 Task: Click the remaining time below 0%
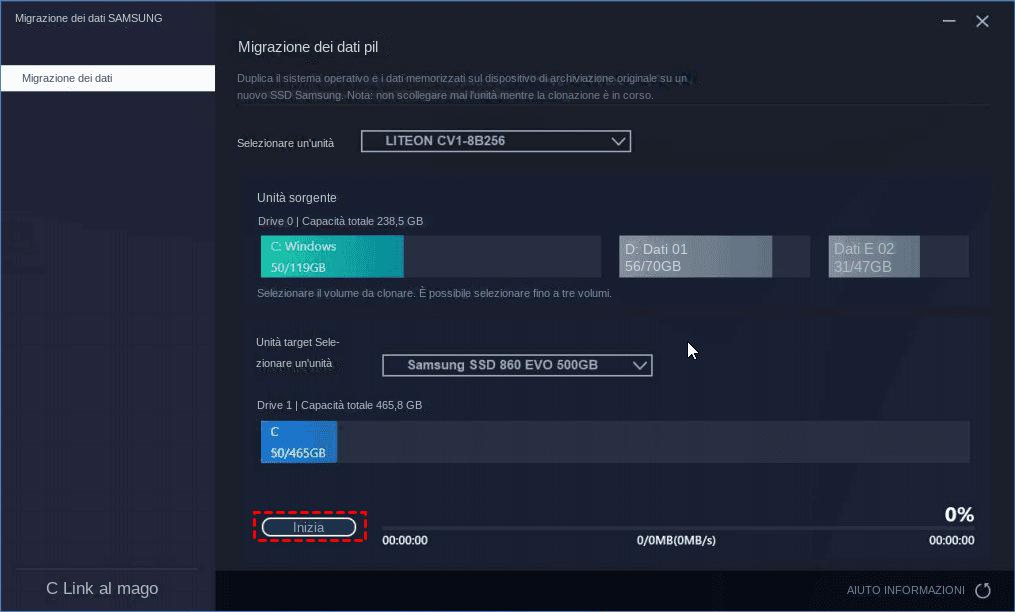pyautogui.click(x=951, y=540)
